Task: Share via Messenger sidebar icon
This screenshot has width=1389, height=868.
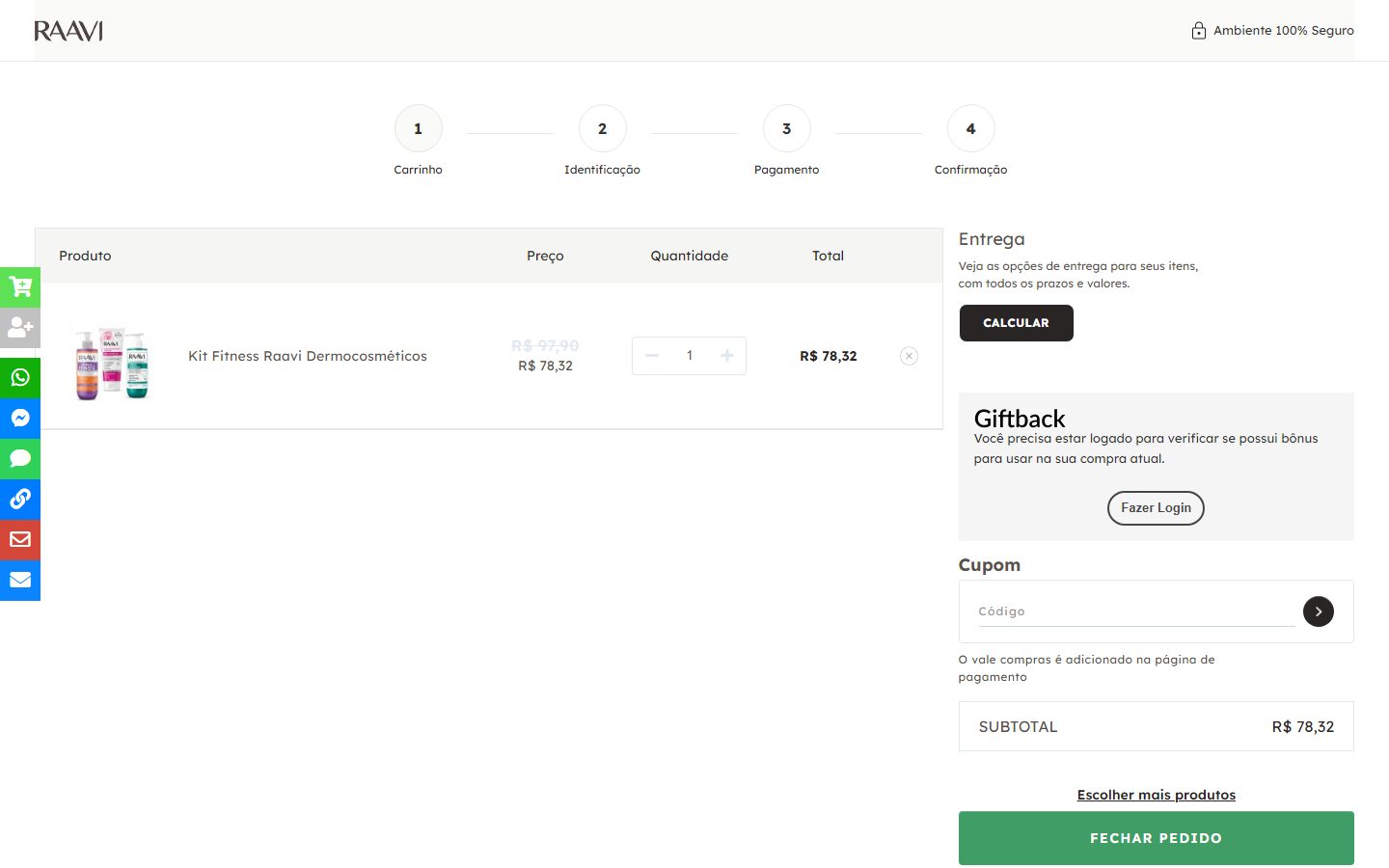Action: (20, 418)
